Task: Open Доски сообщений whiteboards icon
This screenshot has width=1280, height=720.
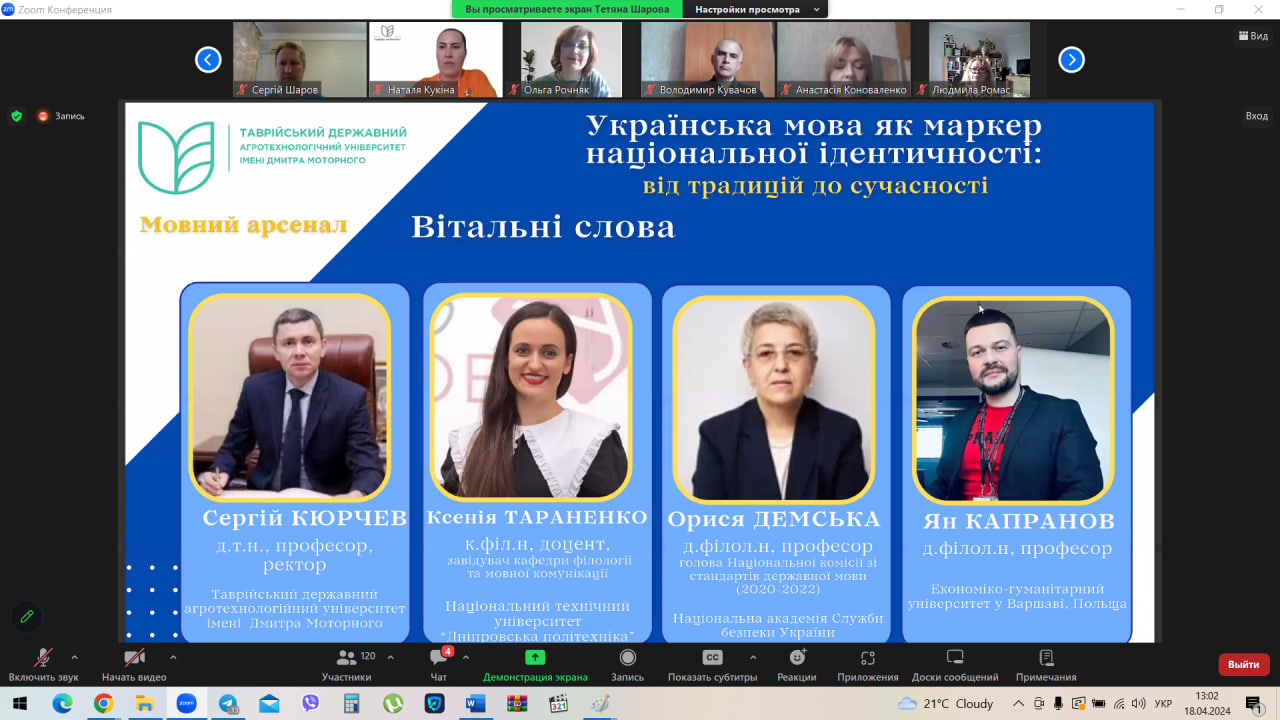Action: pyautogui.click(x=955, y=658)
